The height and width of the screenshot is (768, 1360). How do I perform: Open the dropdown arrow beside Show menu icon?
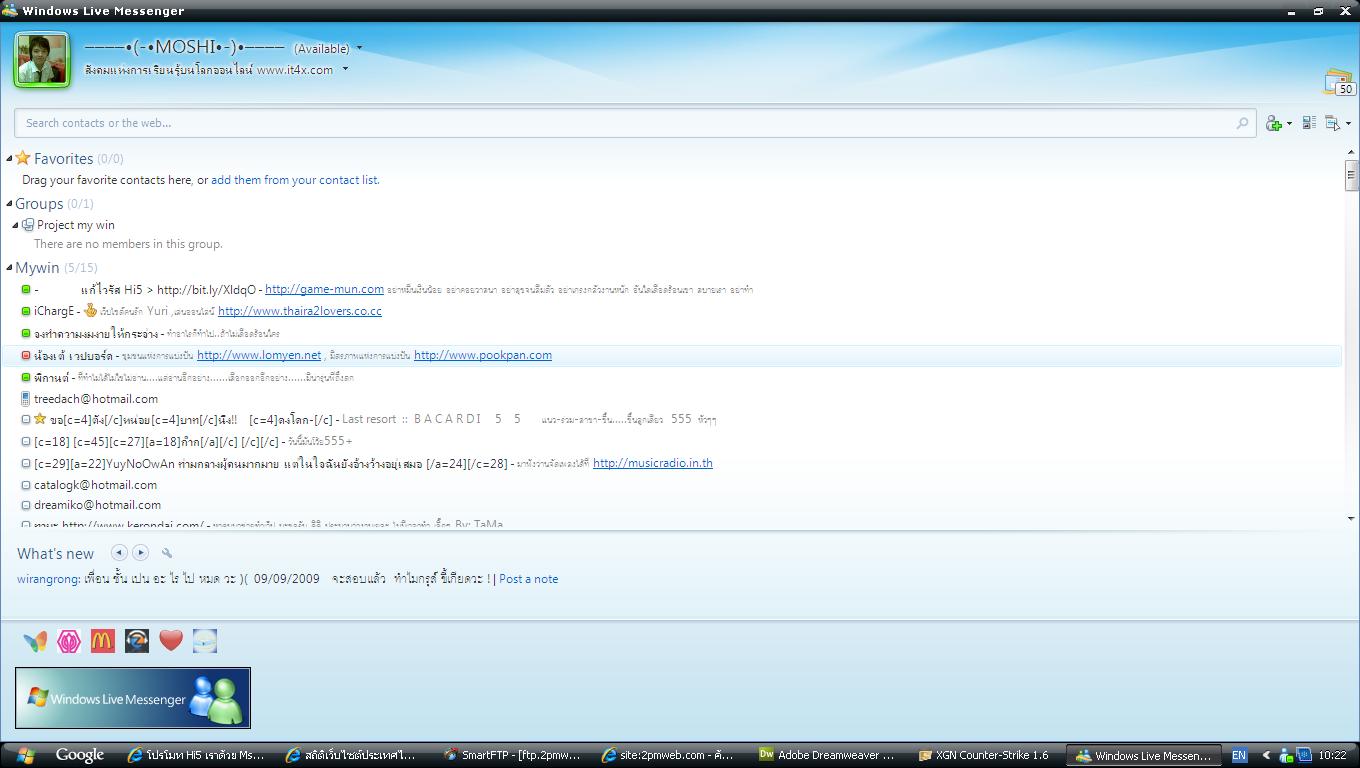(1348, 124)
